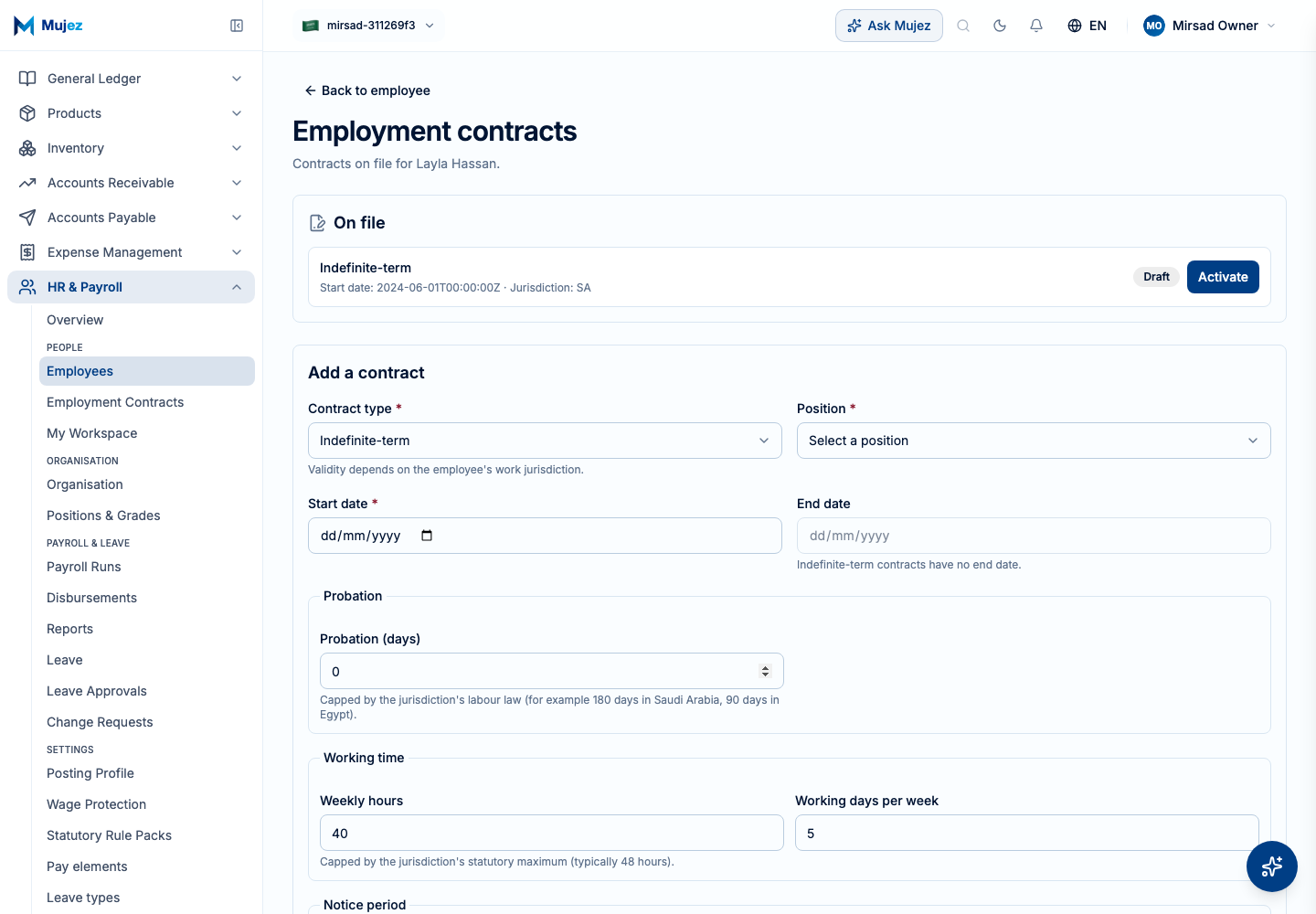
Task: Click the HR & Payroll people icon
Action: point(27,287)
